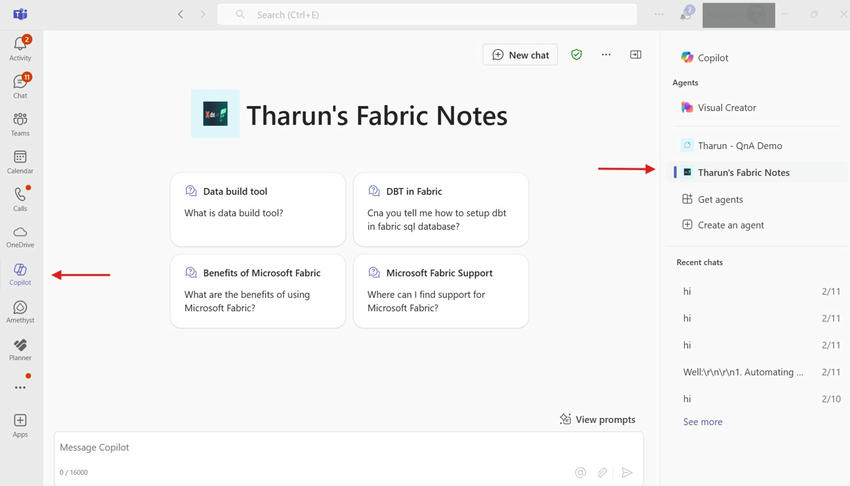Click See more recent chats
The height and width of the screenshot is (486, 850).
703,422
